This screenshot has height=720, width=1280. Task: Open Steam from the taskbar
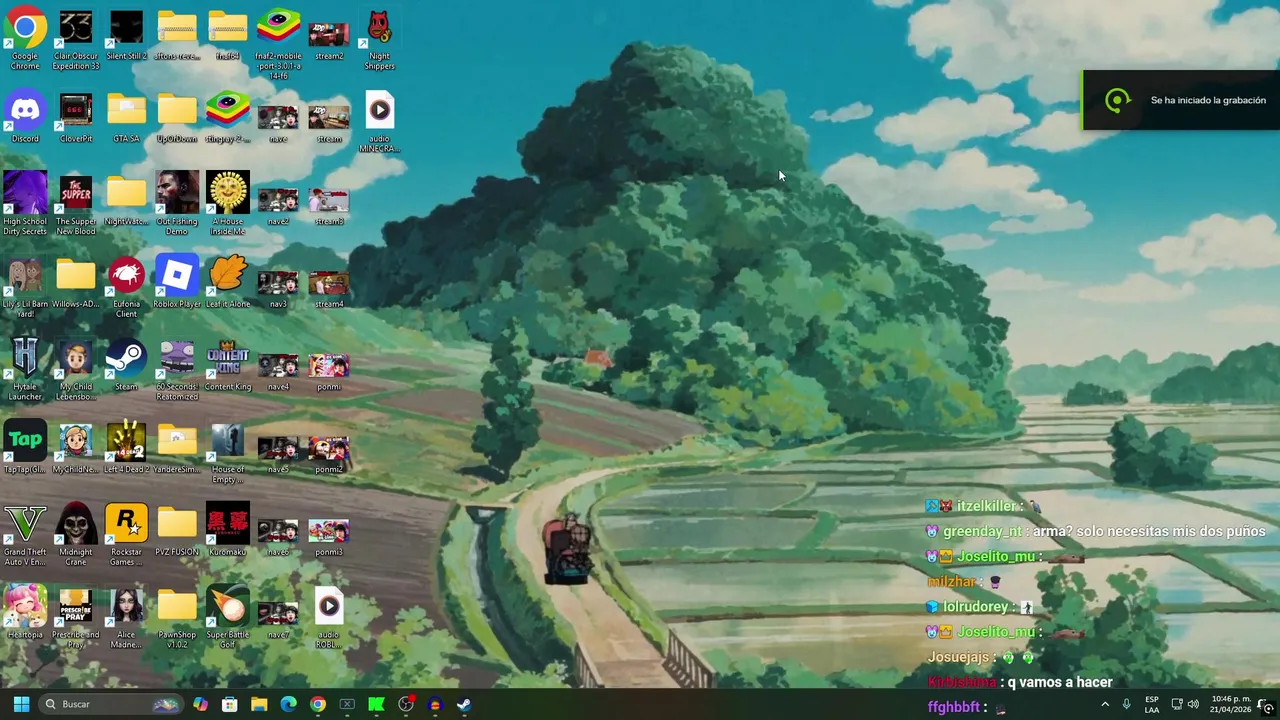[464, 704]
